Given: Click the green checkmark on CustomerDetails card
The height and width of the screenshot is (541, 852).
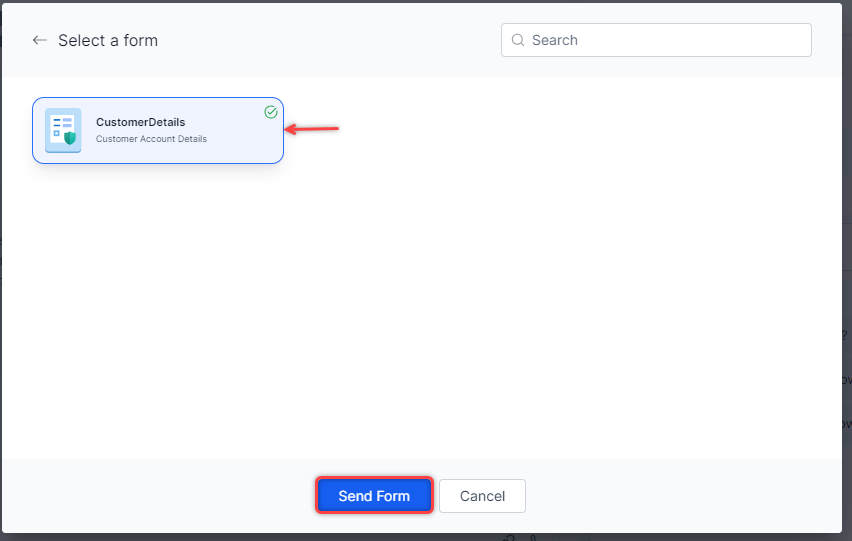Looking at the screenshot, I should pos(271,112).
